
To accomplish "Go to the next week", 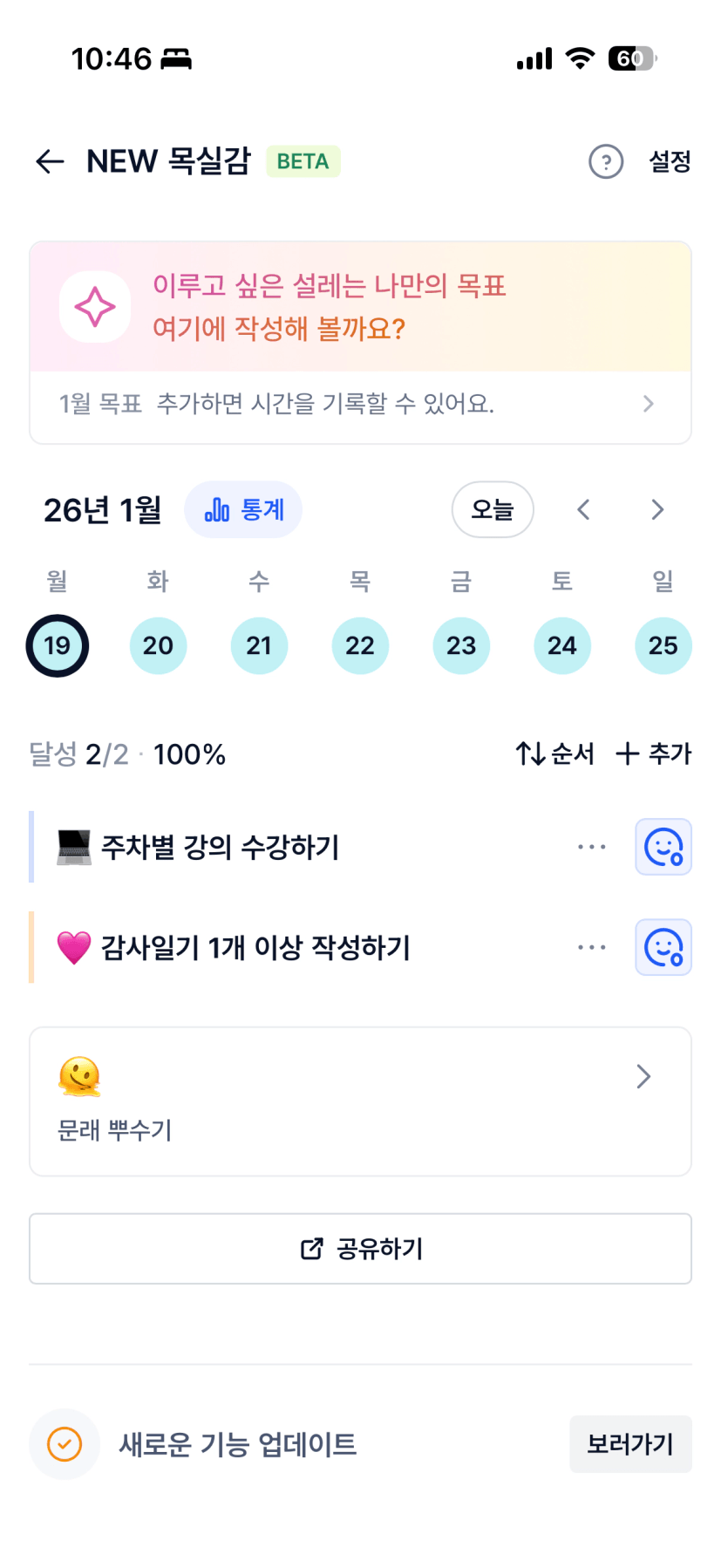I will pyautogui.click(x=657, y=509).
